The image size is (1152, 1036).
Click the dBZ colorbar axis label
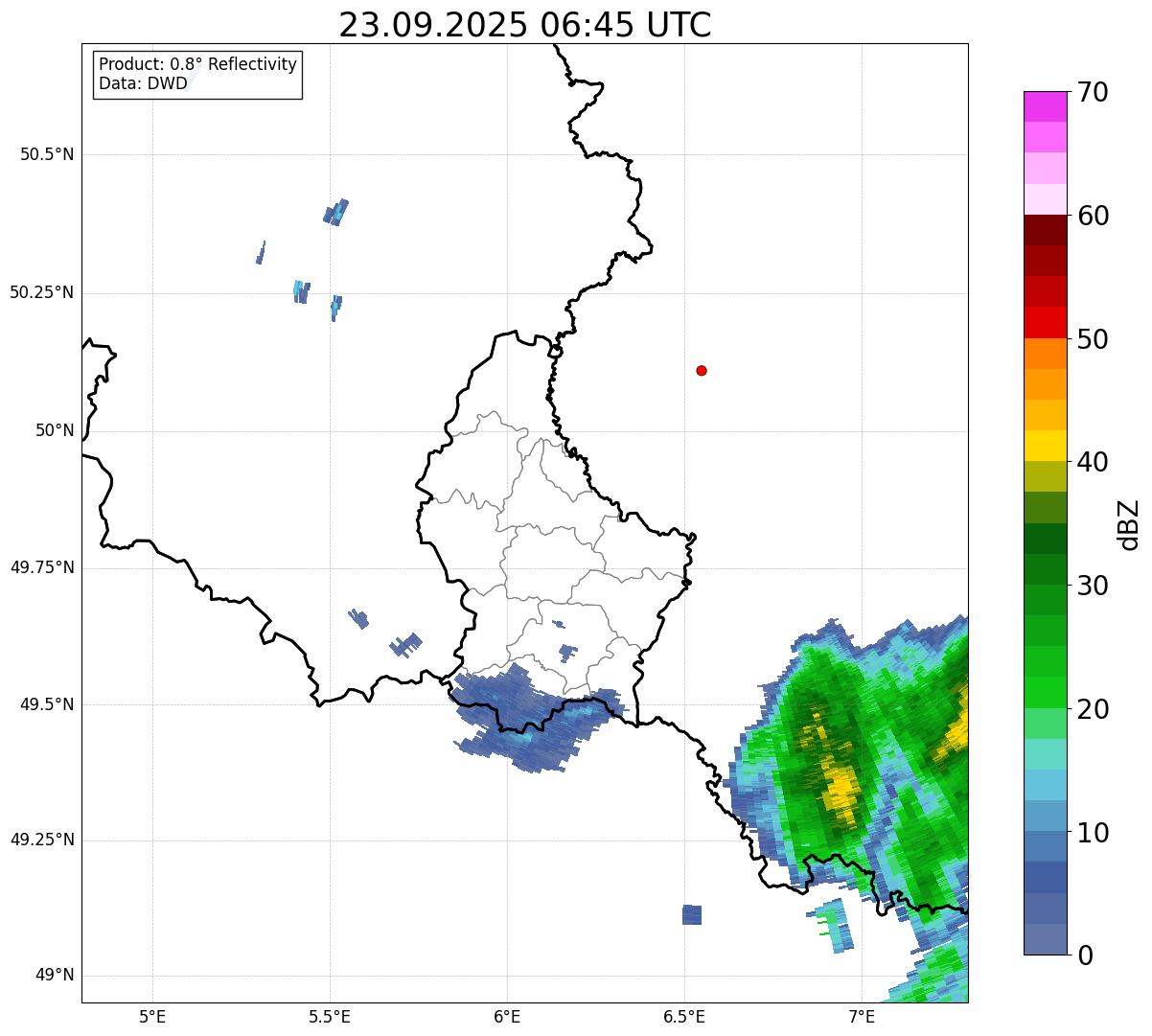1129,524
